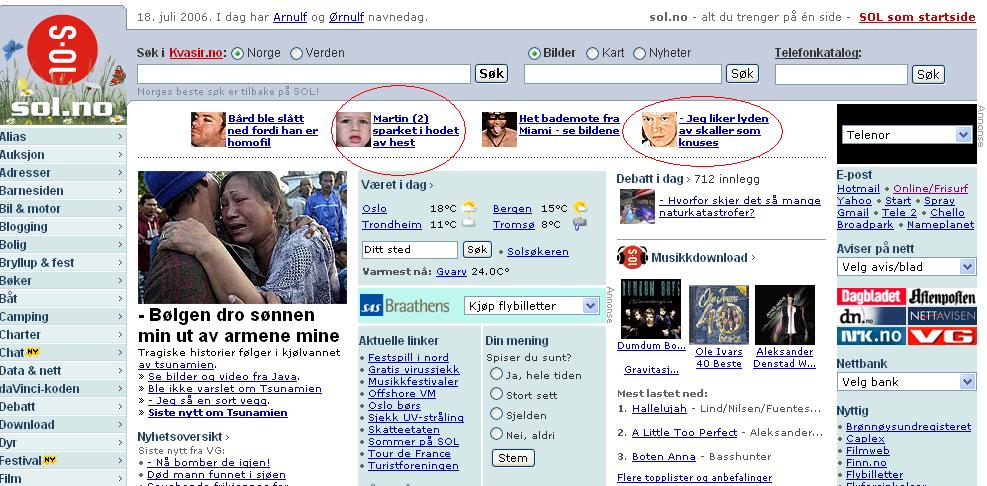Open Siste nytt om Tsunamien link

218,412
